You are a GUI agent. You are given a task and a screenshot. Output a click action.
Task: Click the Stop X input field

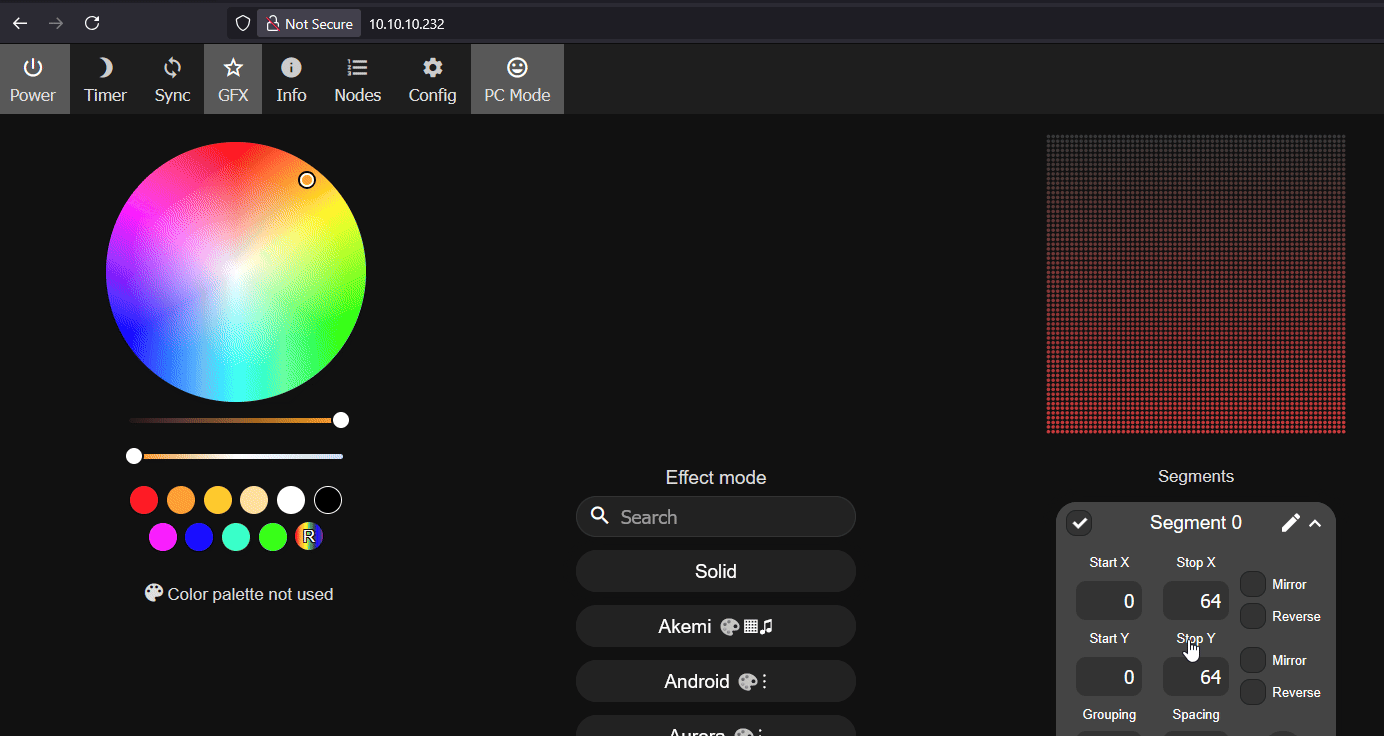point(1196,601)
